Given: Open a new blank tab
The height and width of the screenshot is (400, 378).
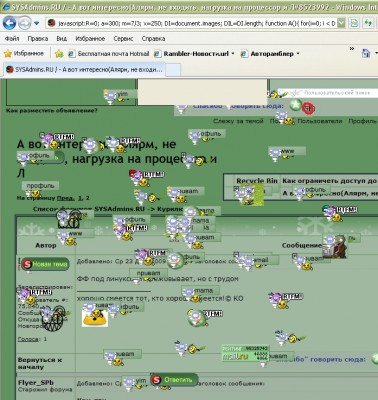Looking at the screenshot, I should point(173,70).
